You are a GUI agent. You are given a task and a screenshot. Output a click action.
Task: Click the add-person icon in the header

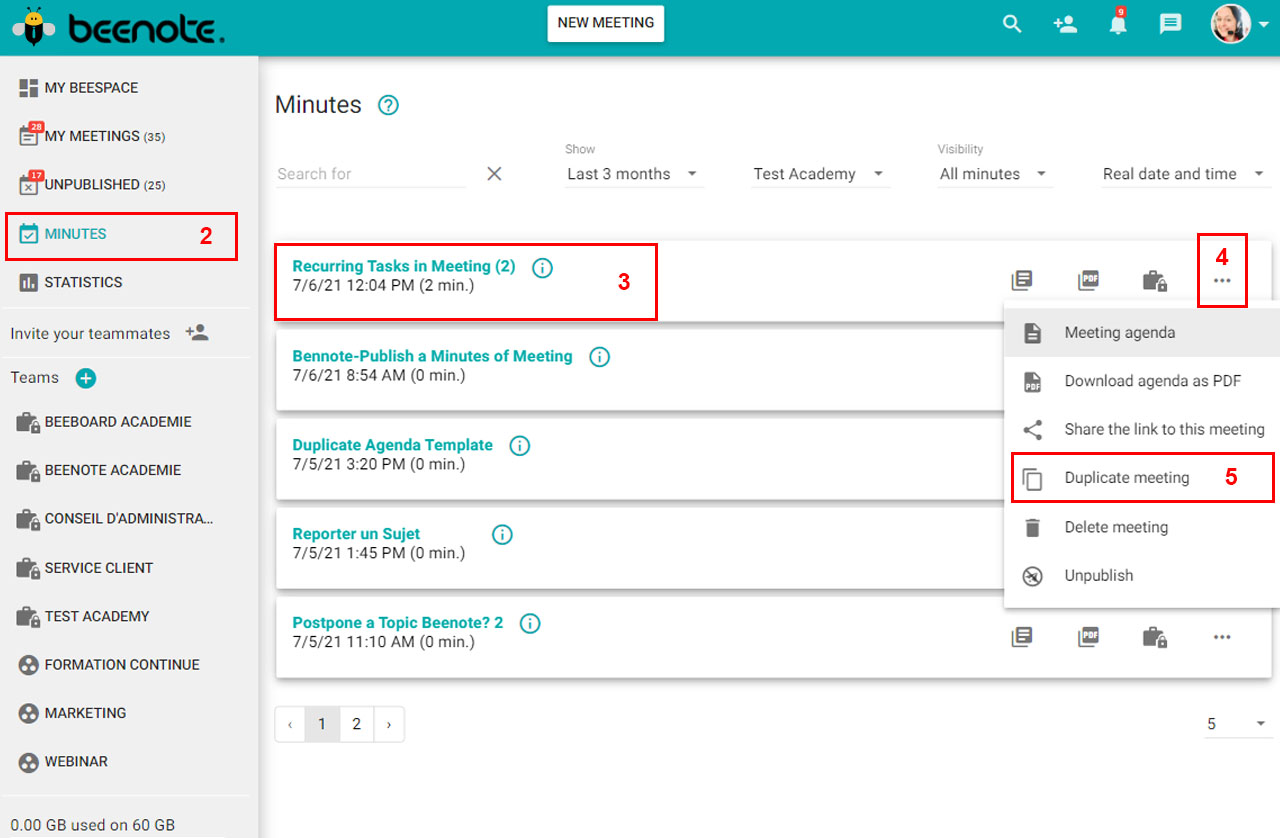1065,24
